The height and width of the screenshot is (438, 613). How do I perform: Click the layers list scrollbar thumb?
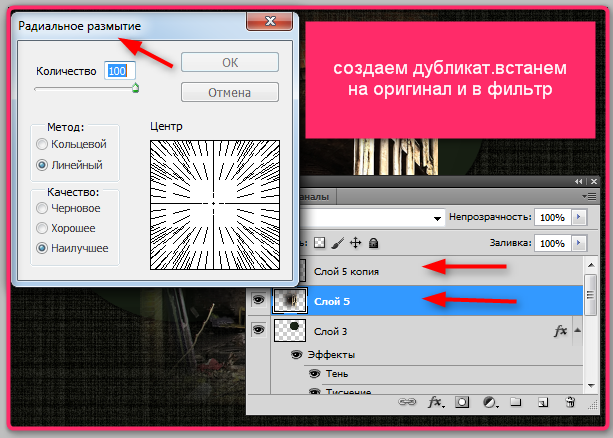tap(590, 294)
